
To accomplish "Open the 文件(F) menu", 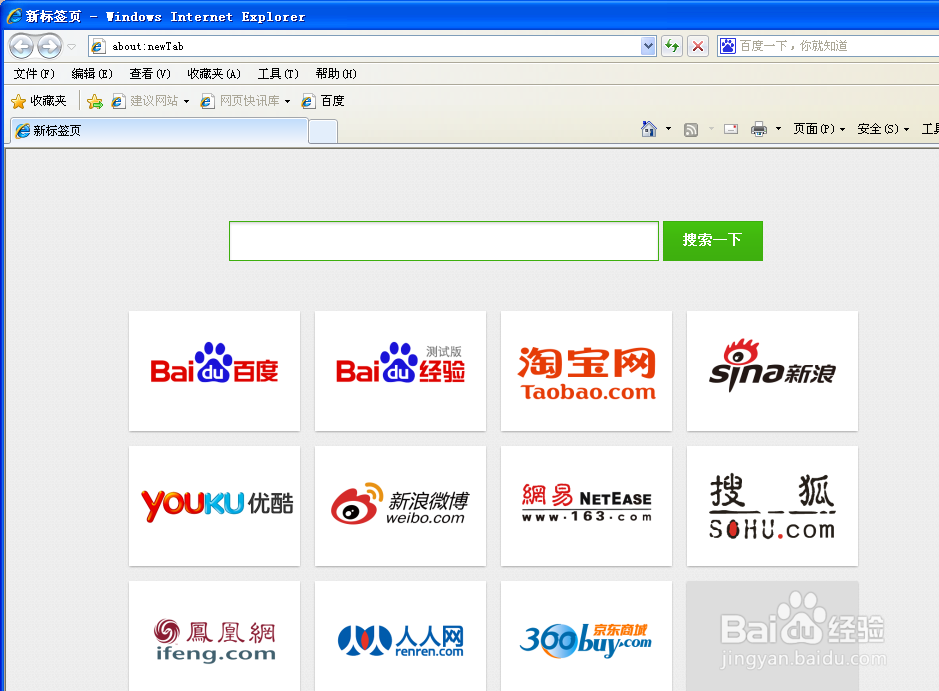I will tap(34, 74).
